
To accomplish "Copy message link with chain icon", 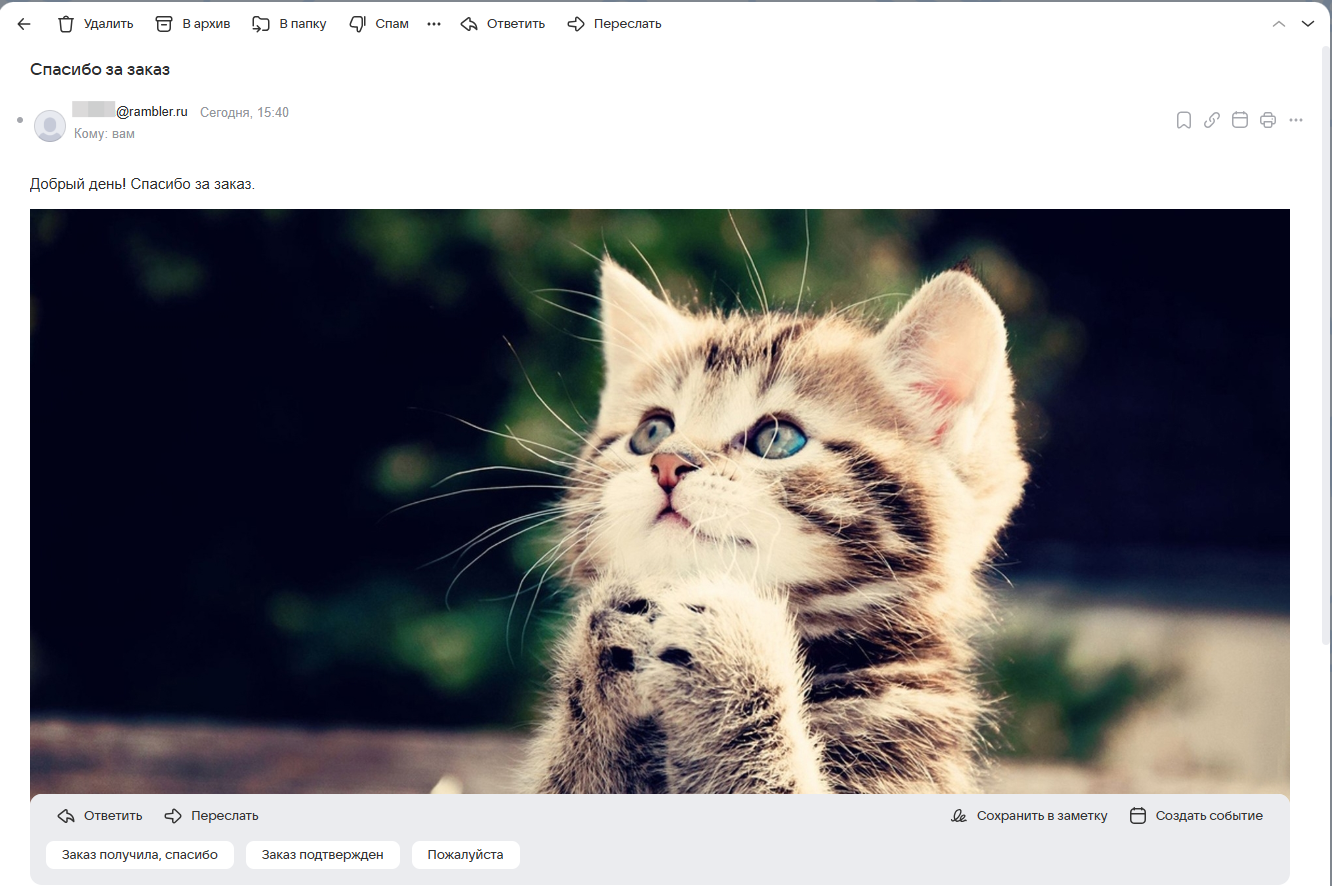I will point(1211,120).
